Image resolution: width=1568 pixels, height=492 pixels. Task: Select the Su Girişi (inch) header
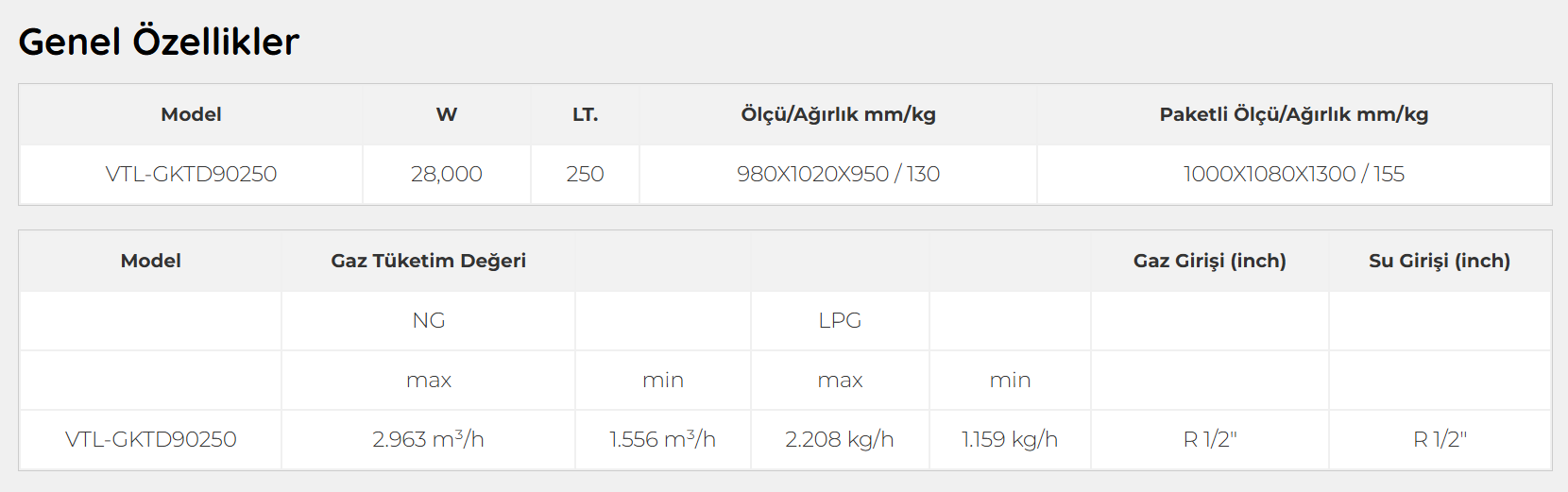click(x=1439, y=261)
